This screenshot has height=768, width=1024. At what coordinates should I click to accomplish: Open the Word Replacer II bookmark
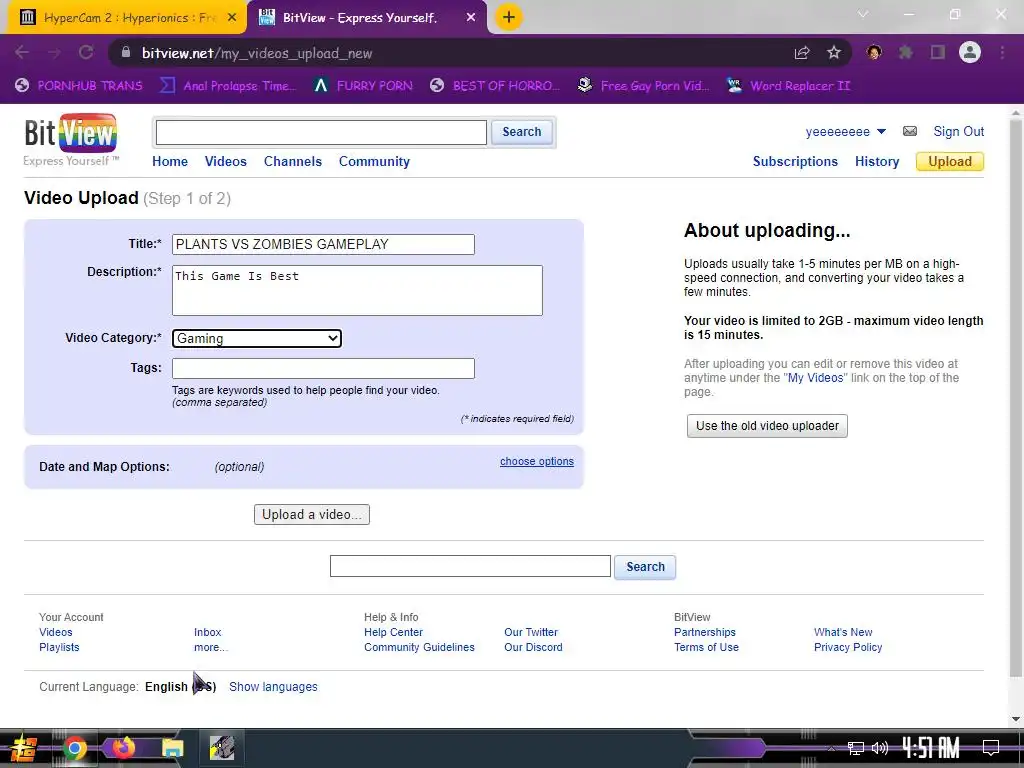pyautogui.click(x=789, y=86)
